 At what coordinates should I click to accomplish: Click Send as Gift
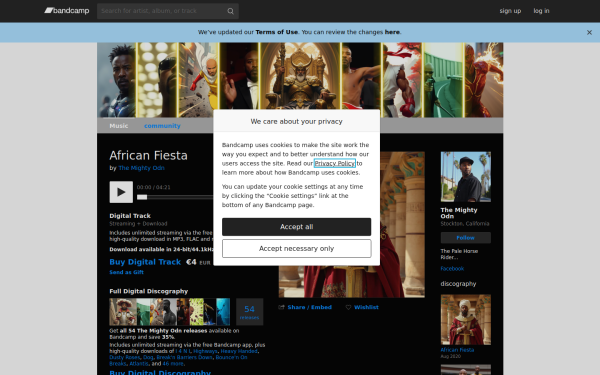coord(126,272)
